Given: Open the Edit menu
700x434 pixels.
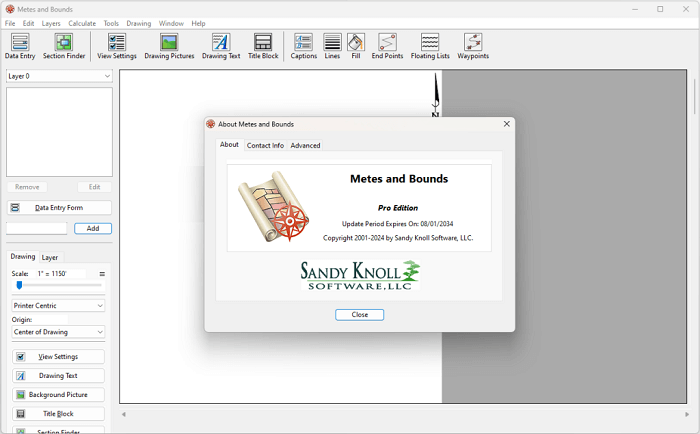Looking at the screenshot, I should click(x=29, y=23).
